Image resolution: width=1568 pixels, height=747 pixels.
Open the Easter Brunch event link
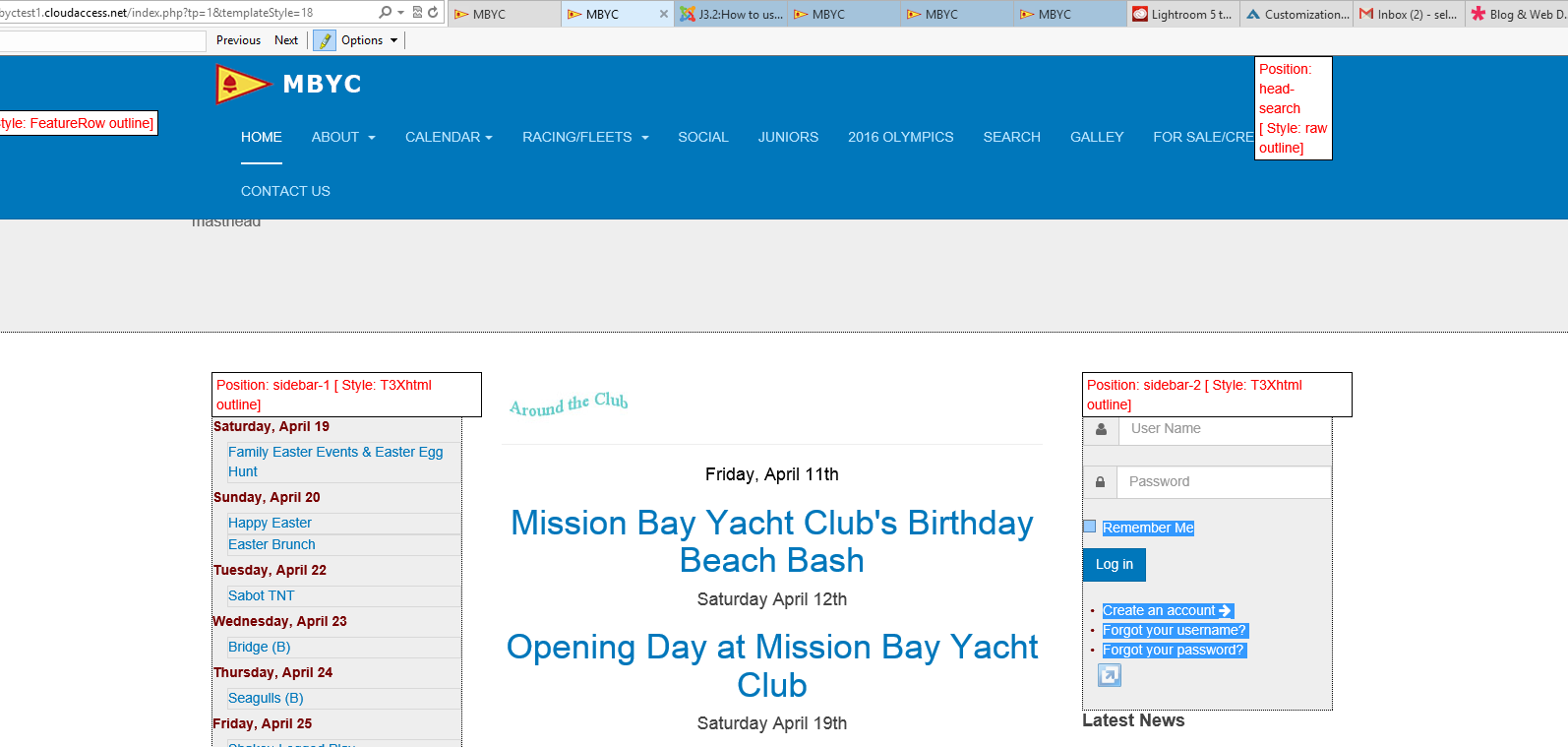tap(271, 544)
